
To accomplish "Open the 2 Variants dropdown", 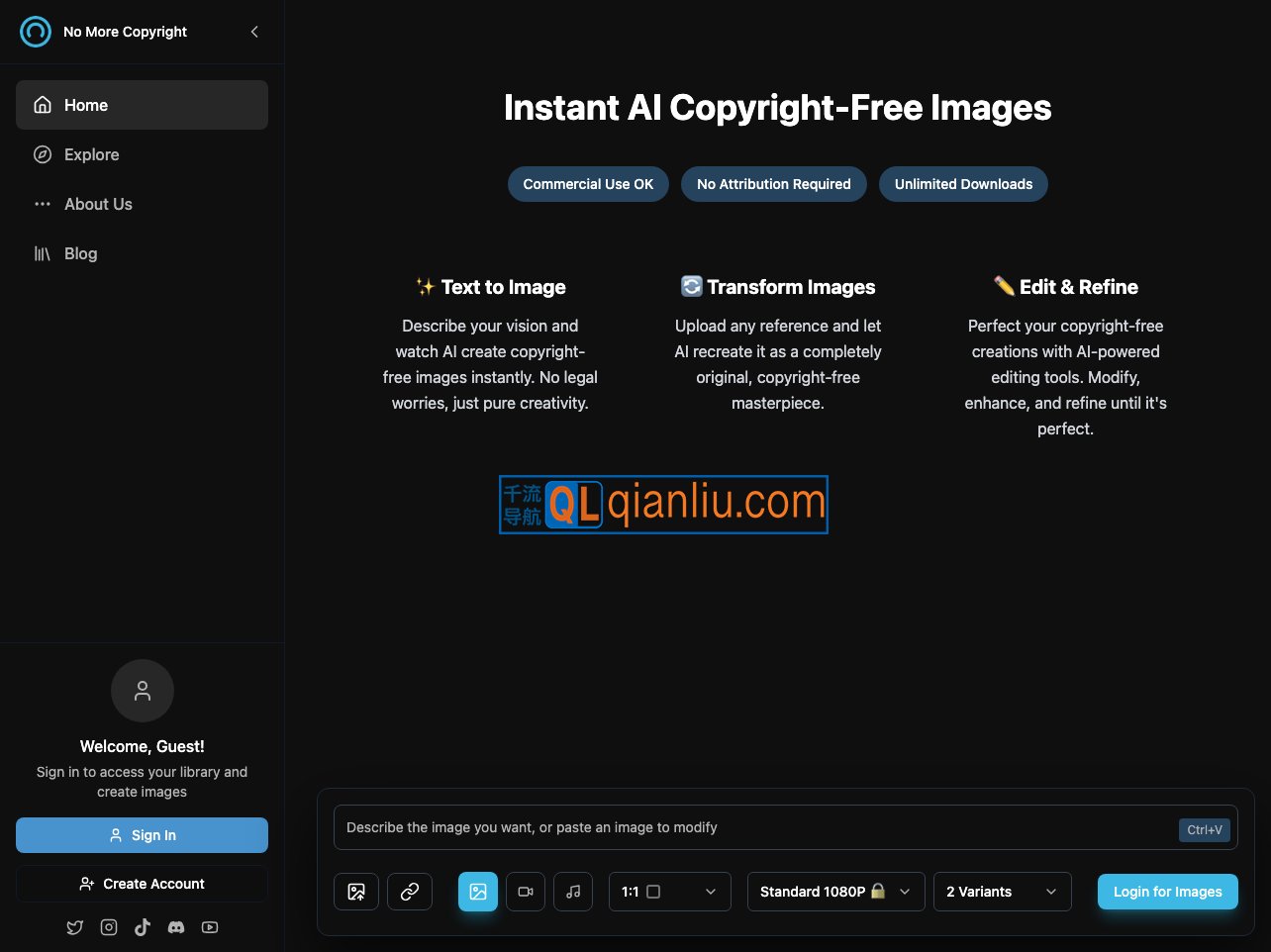I will 1002,892.
